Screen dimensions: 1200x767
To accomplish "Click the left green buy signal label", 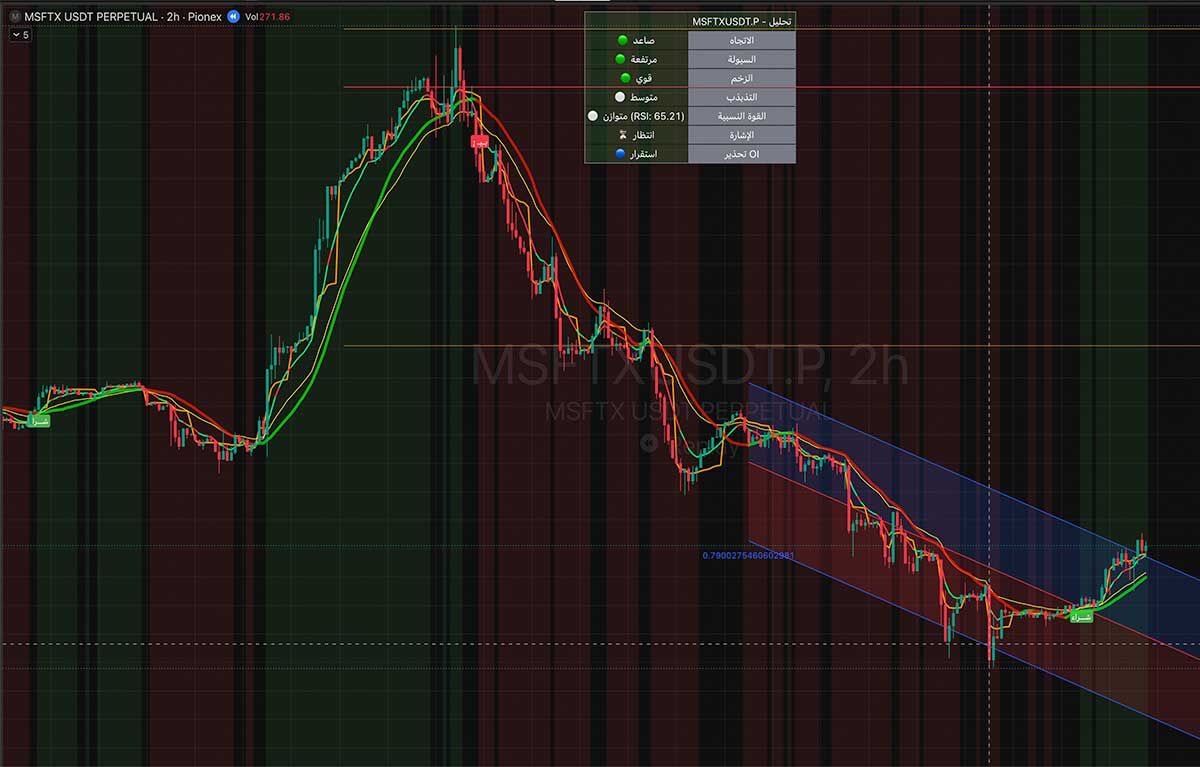I will tap(40, 421).
